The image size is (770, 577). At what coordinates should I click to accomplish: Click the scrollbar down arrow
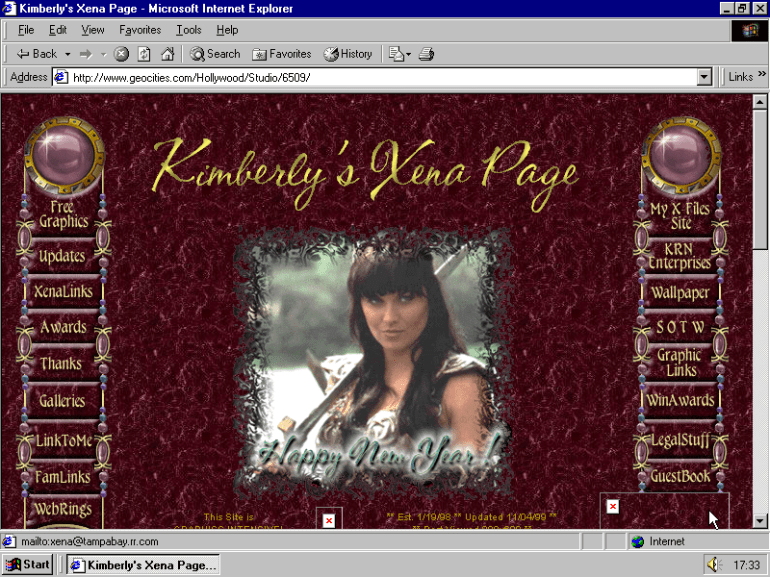pos(760,521)
